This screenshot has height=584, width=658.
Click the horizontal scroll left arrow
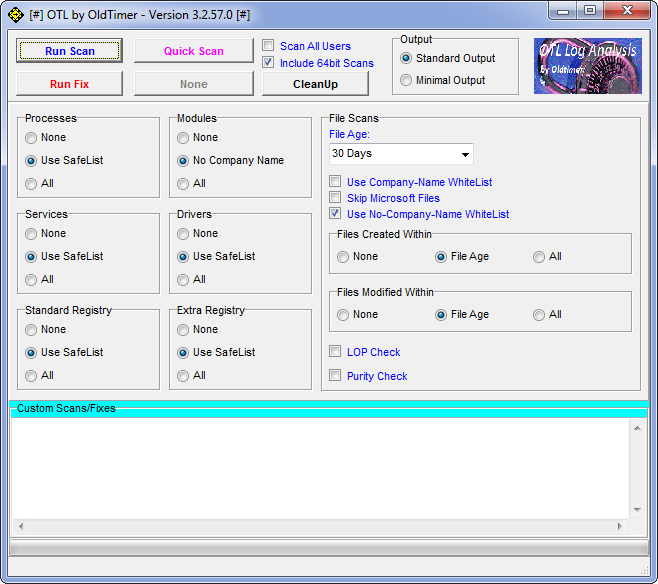point(21,526)
